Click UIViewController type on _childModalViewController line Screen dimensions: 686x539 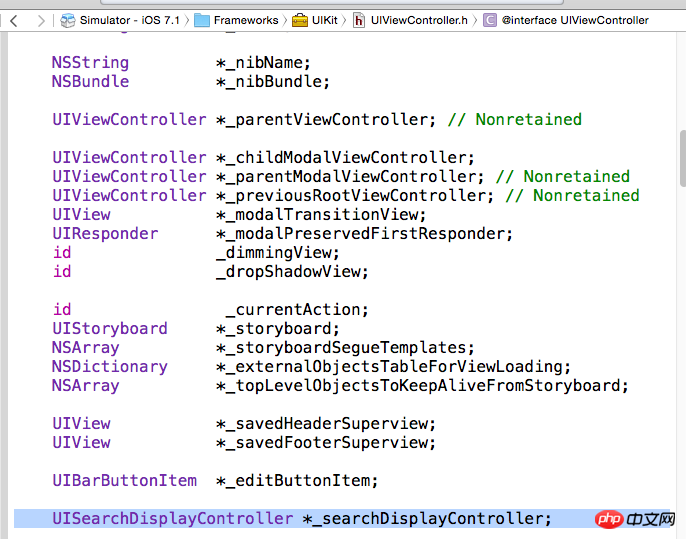pyautogui.click(x=129, y=158)
